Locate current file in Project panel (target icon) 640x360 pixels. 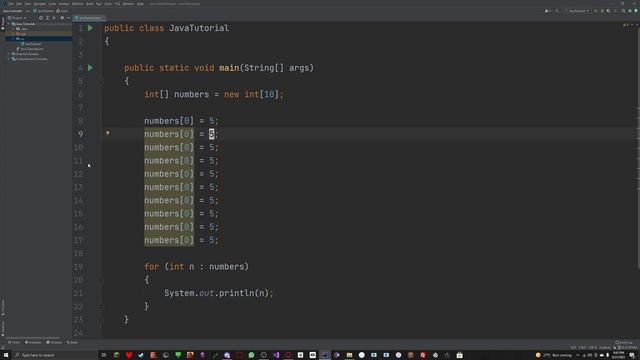[41, 18]
